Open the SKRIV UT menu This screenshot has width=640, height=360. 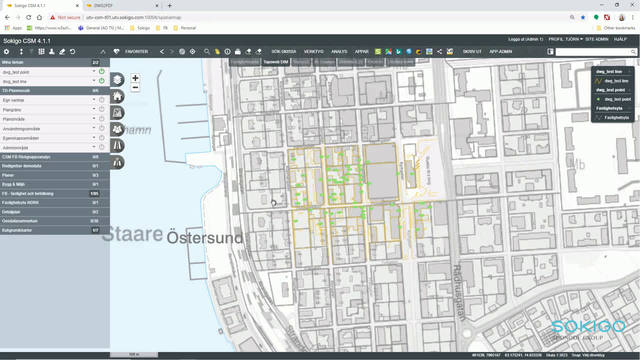(x=472, y=52)
